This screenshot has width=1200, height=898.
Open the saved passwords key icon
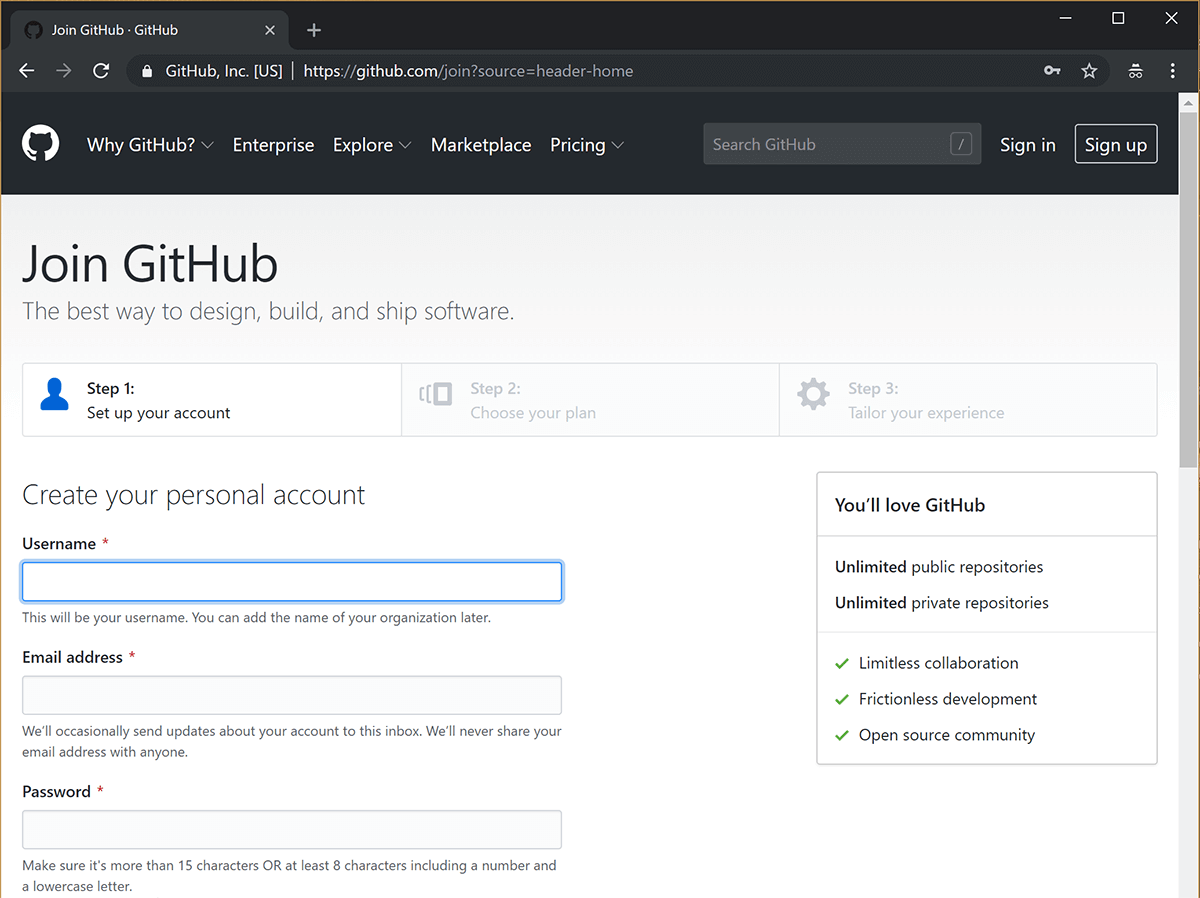point(1052,71)
